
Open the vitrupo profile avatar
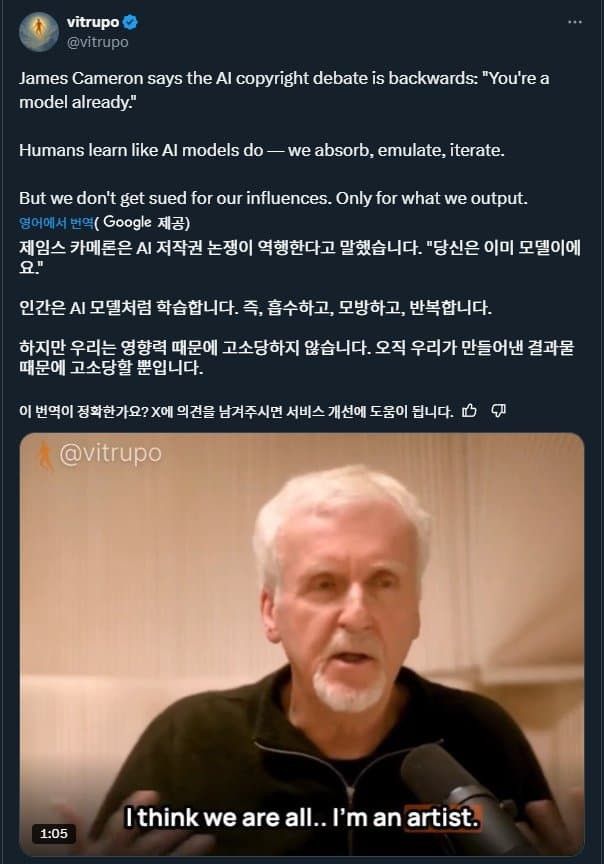click(39, 31)
